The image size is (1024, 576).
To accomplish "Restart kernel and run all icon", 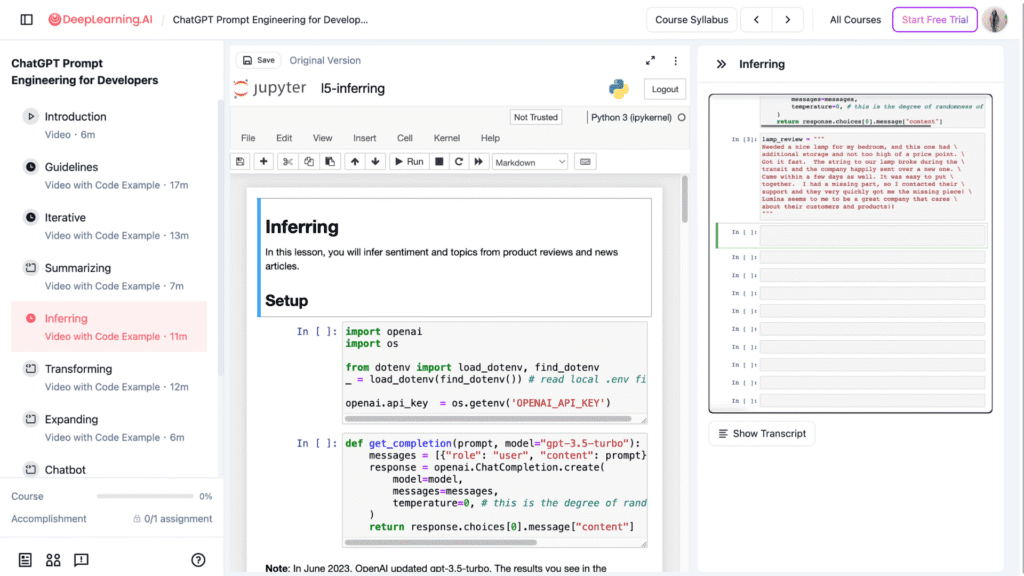I will click(x=479, y=162).
